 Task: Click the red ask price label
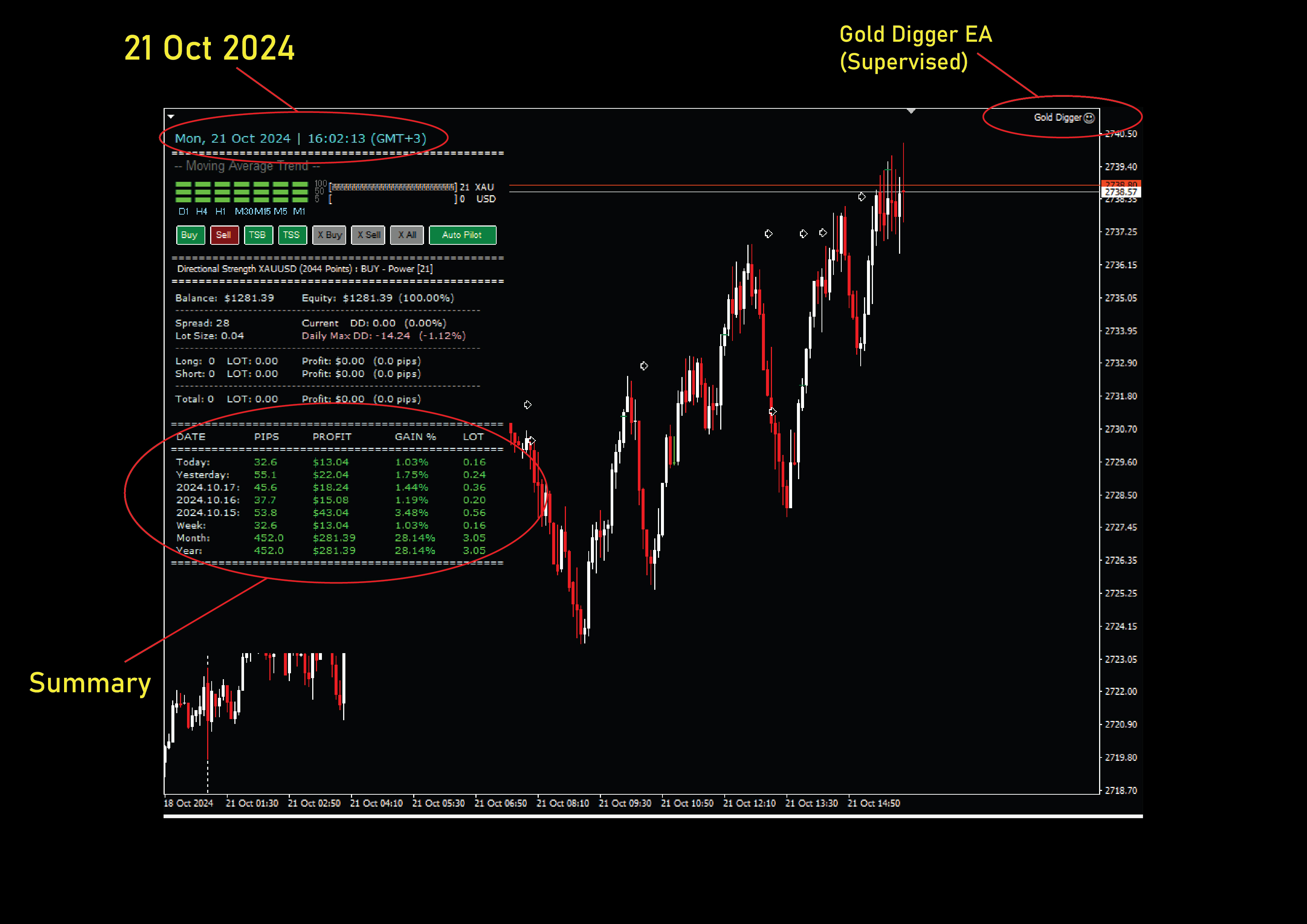[x=1121, y=184]
